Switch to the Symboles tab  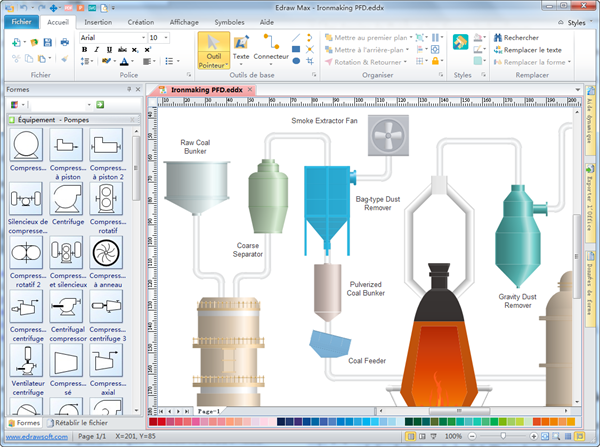click(x=228, y=20)
